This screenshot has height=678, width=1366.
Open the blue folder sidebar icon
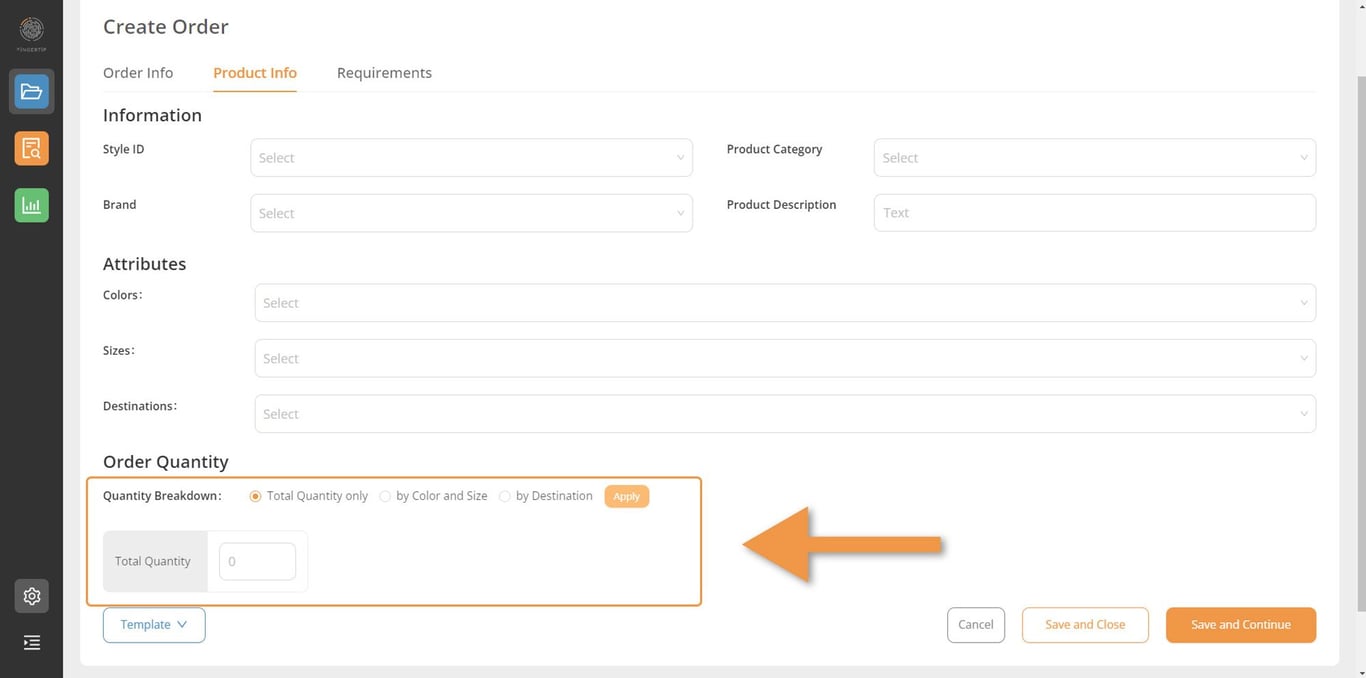32,92
